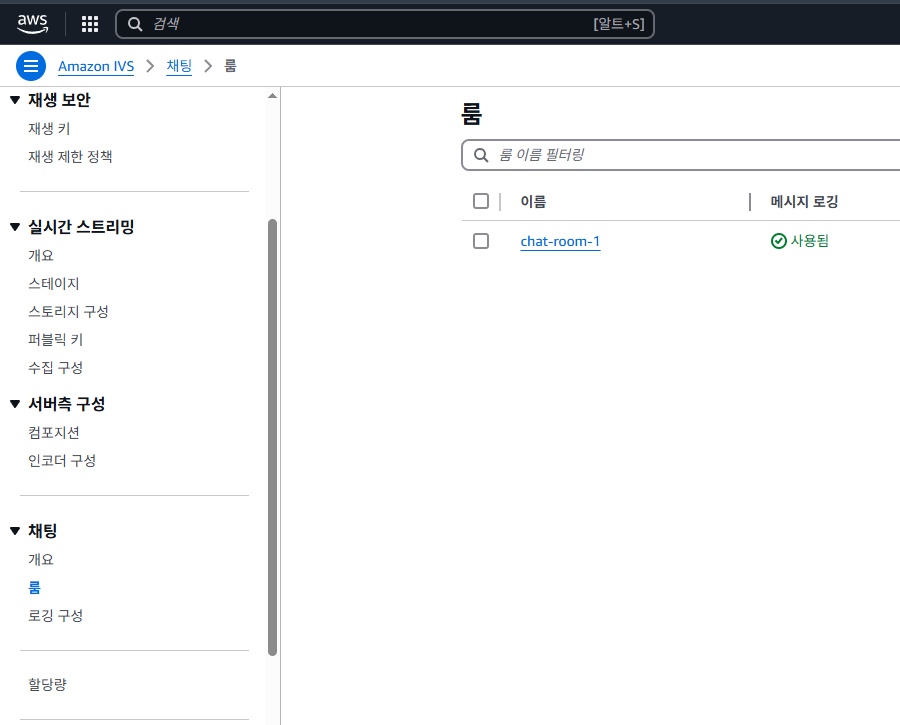Open 재생 키 in sidebar
Image resolution: width=900 pixels, height=725 pixels.
(x=49, y=129)
